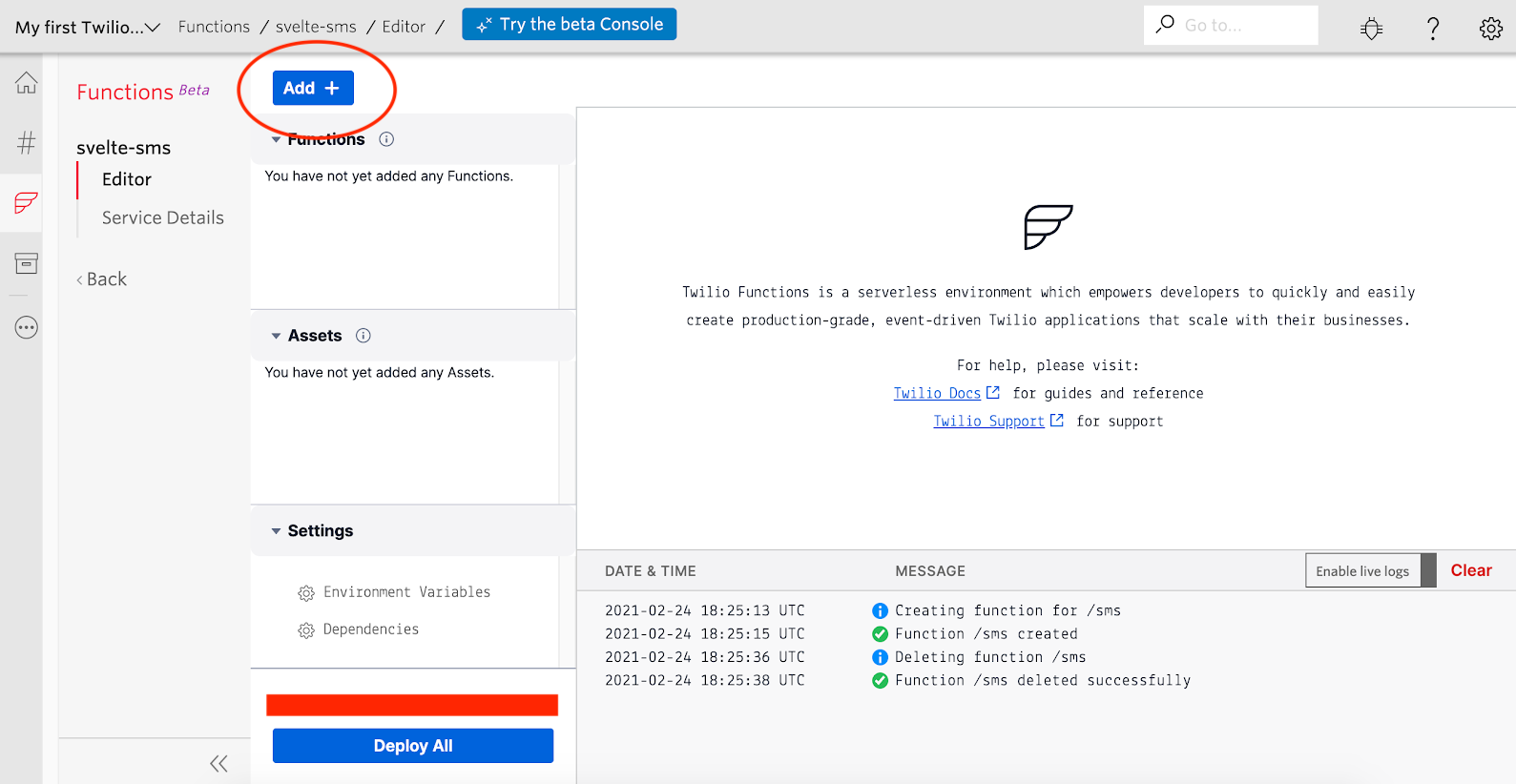This screenshot has width=1516, height=784.
Task: Click the search magnifier icon
Action: 1165,24
